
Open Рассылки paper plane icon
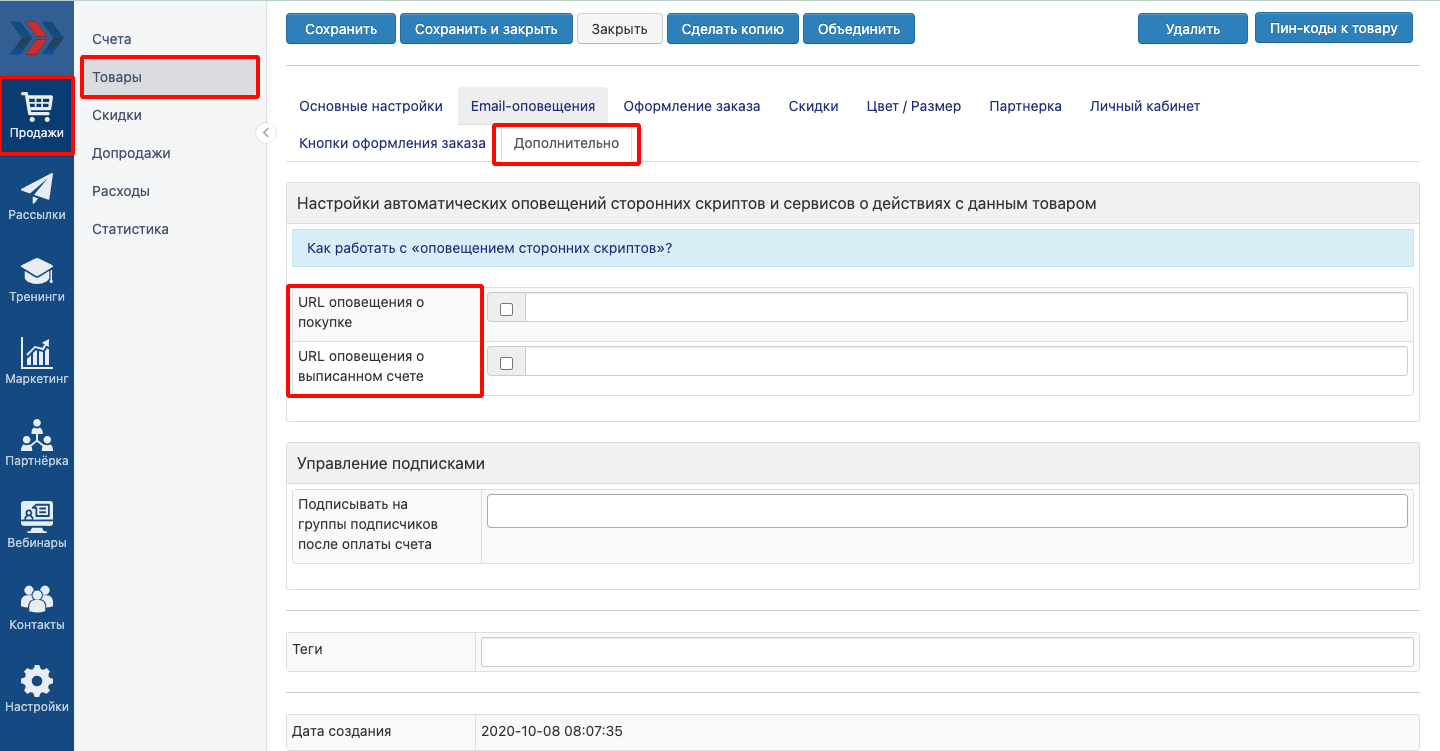[37, 197]
